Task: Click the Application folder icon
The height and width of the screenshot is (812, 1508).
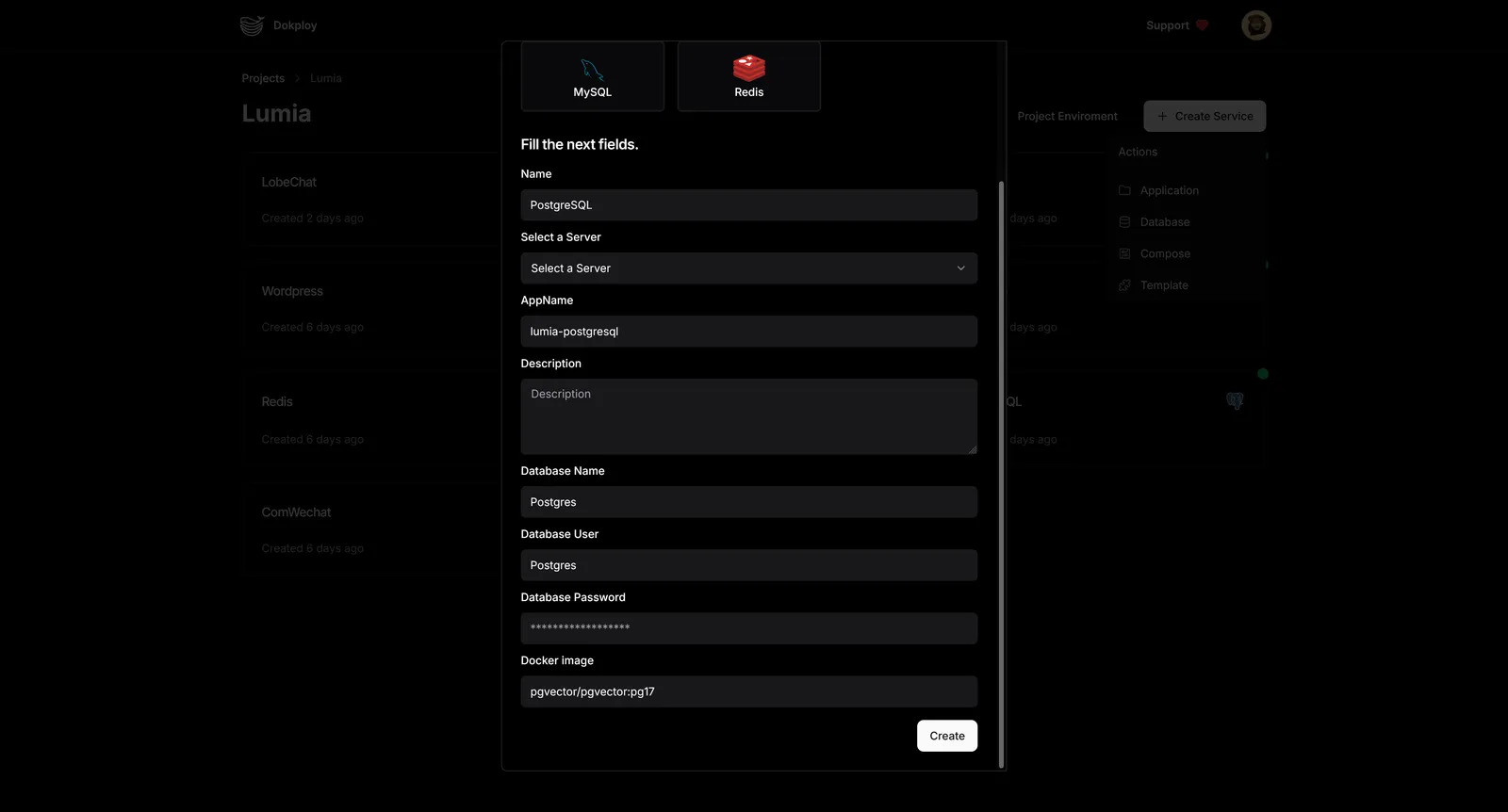Action: click(x=1124, y=190)
